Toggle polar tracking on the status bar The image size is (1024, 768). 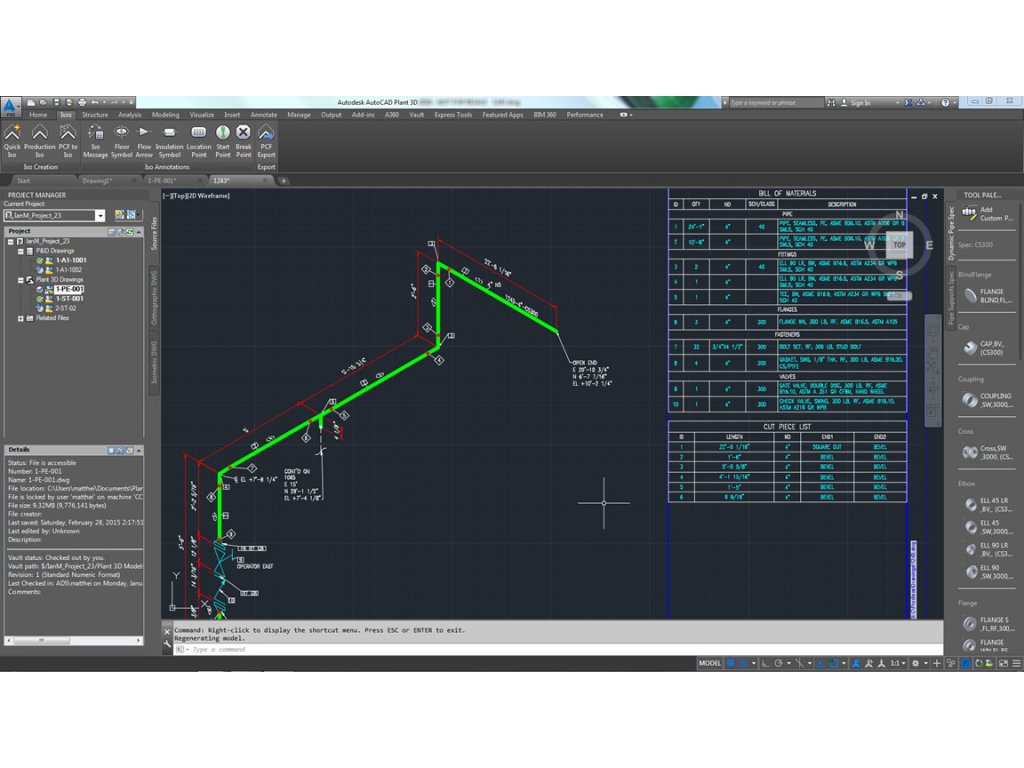(778, 664)
